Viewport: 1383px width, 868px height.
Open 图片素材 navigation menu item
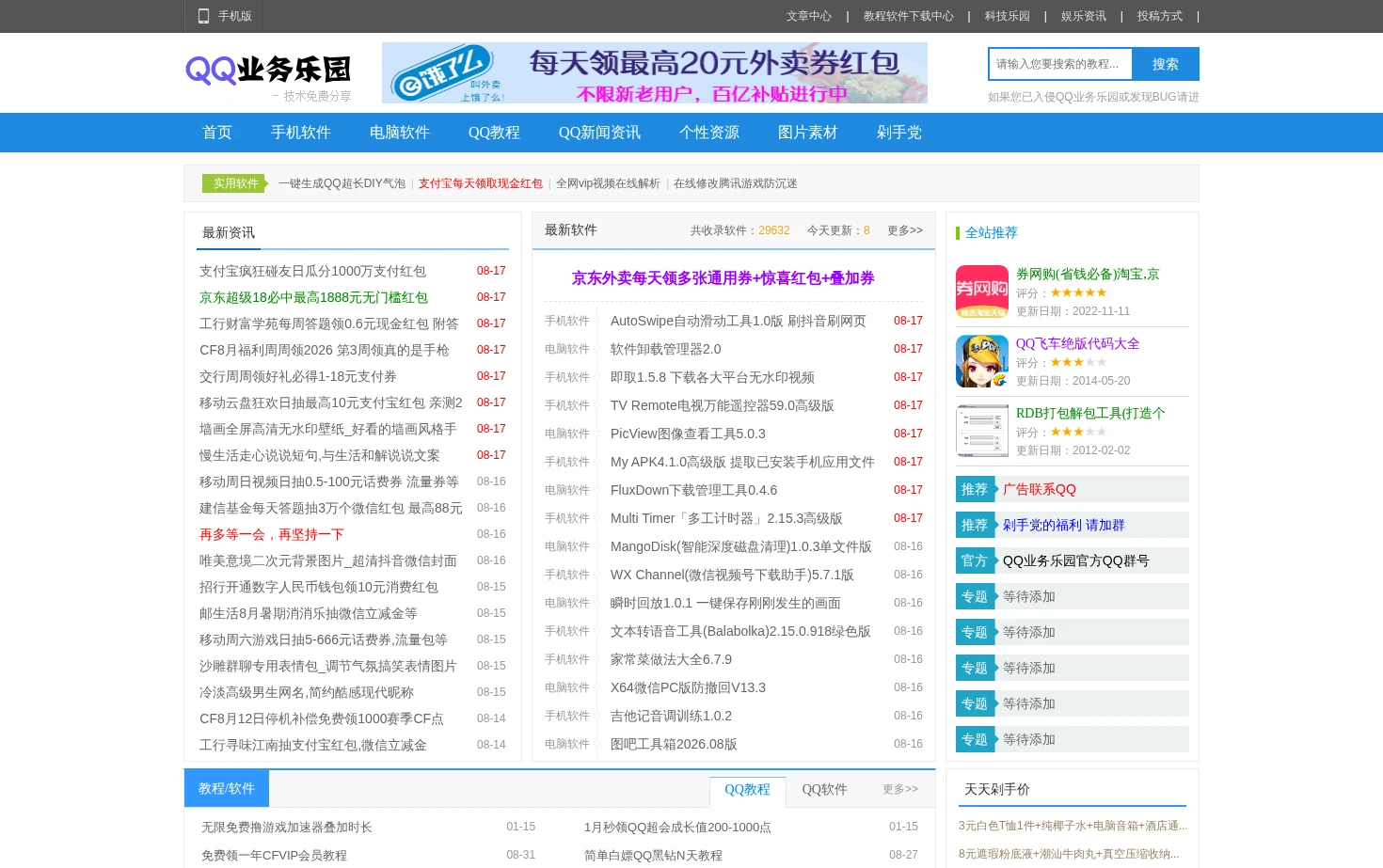pyautogui.click(x=808, y=133)
